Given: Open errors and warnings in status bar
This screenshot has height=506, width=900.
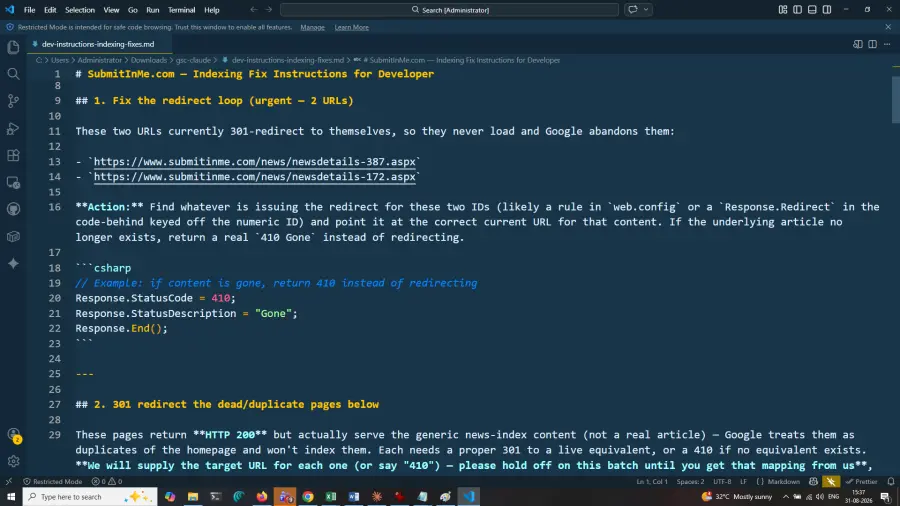Looking at the screenshot, I should (x=107, y=482).
